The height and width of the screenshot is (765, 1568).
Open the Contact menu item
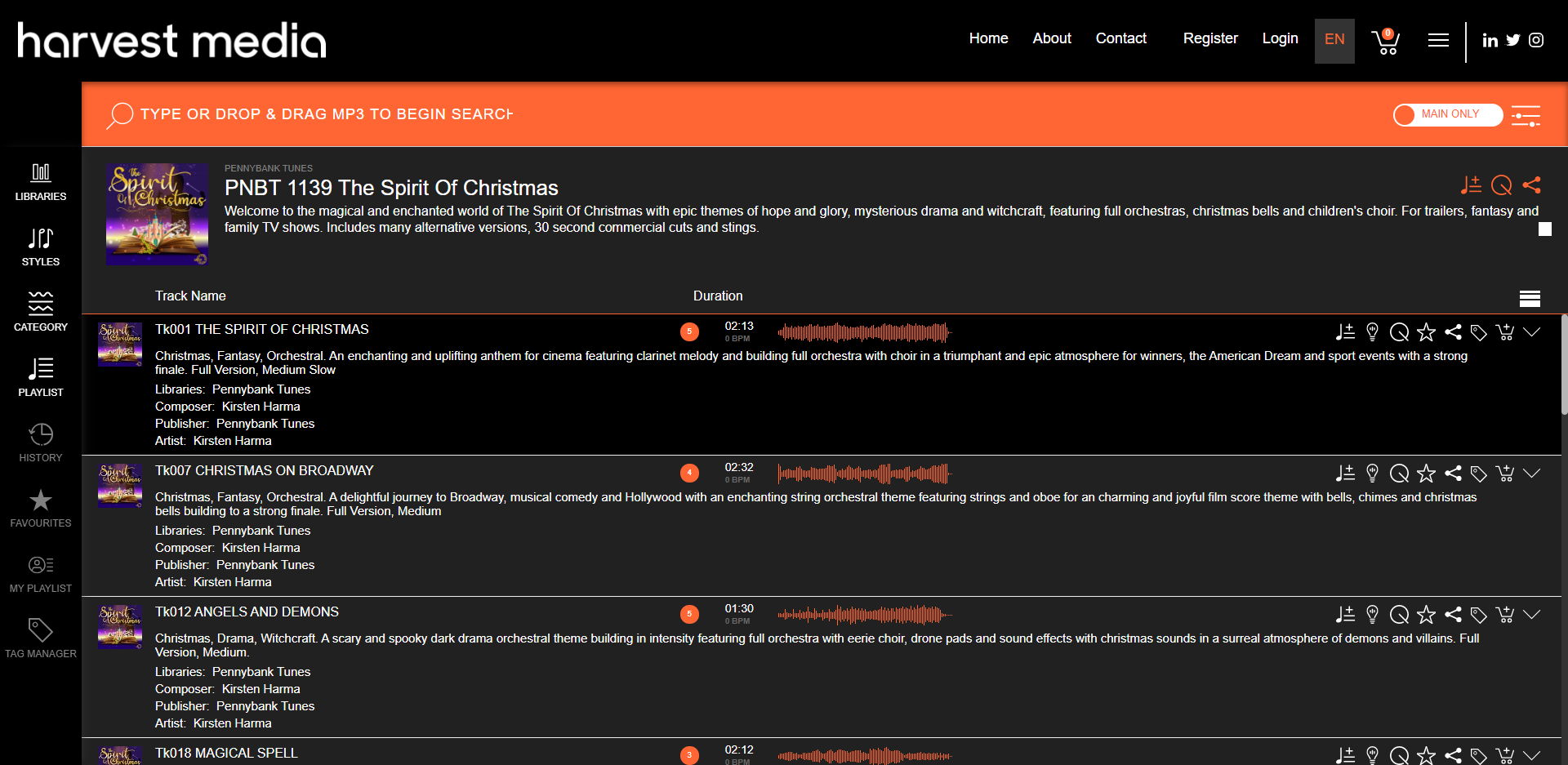point(1120,38)
